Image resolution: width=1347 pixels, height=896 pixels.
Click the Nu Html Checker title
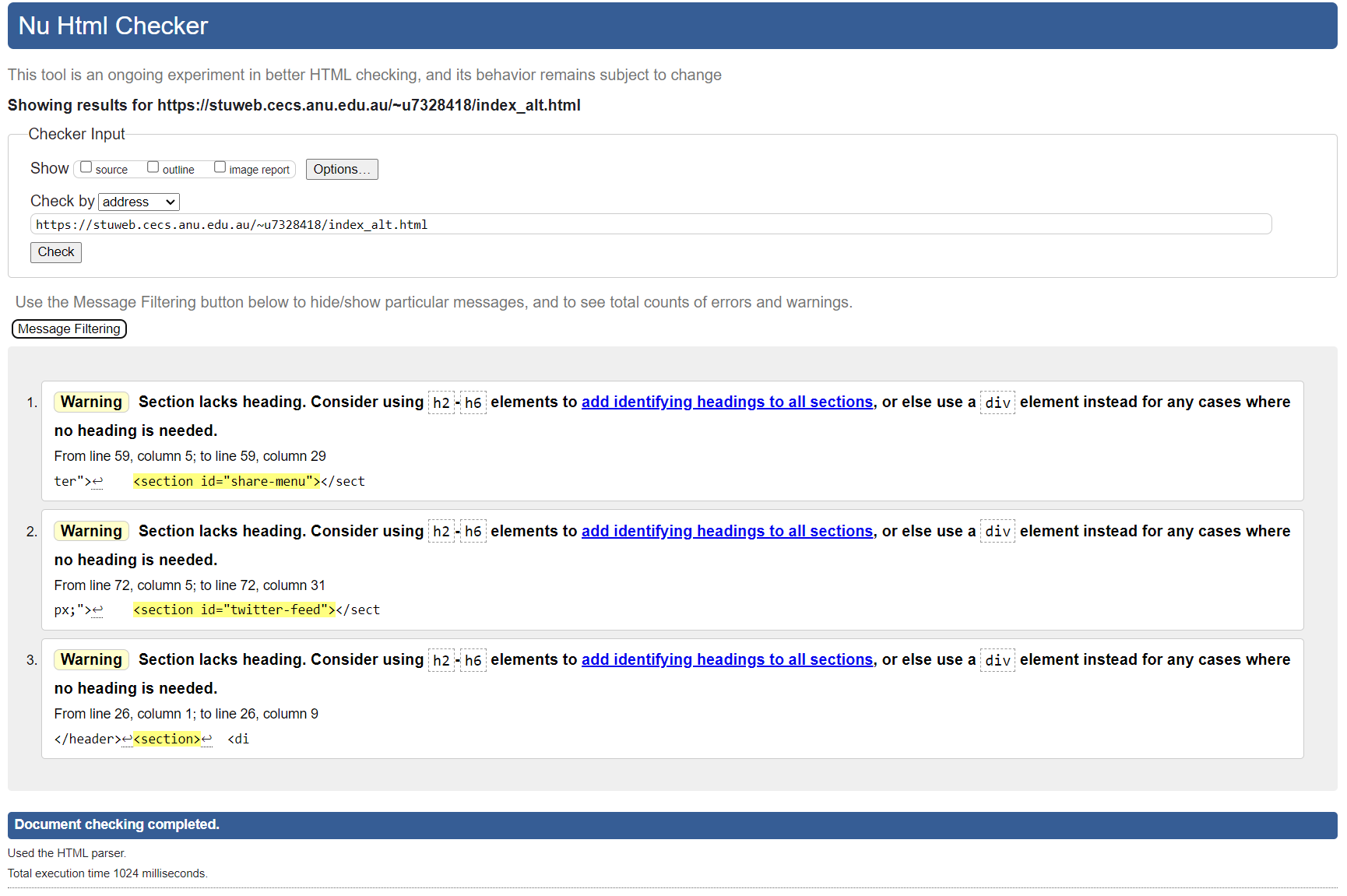tap(113, 26)
